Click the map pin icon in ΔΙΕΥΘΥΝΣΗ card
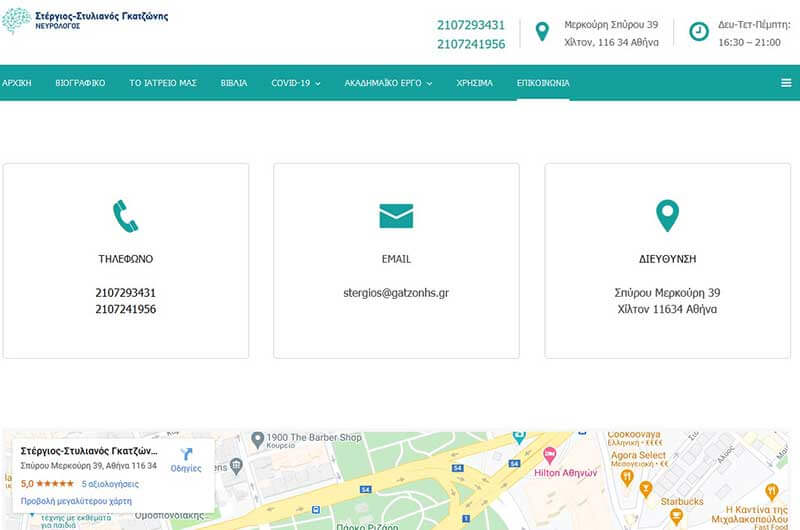The height and width of the screenshot is (530, 800). (667, 215)
